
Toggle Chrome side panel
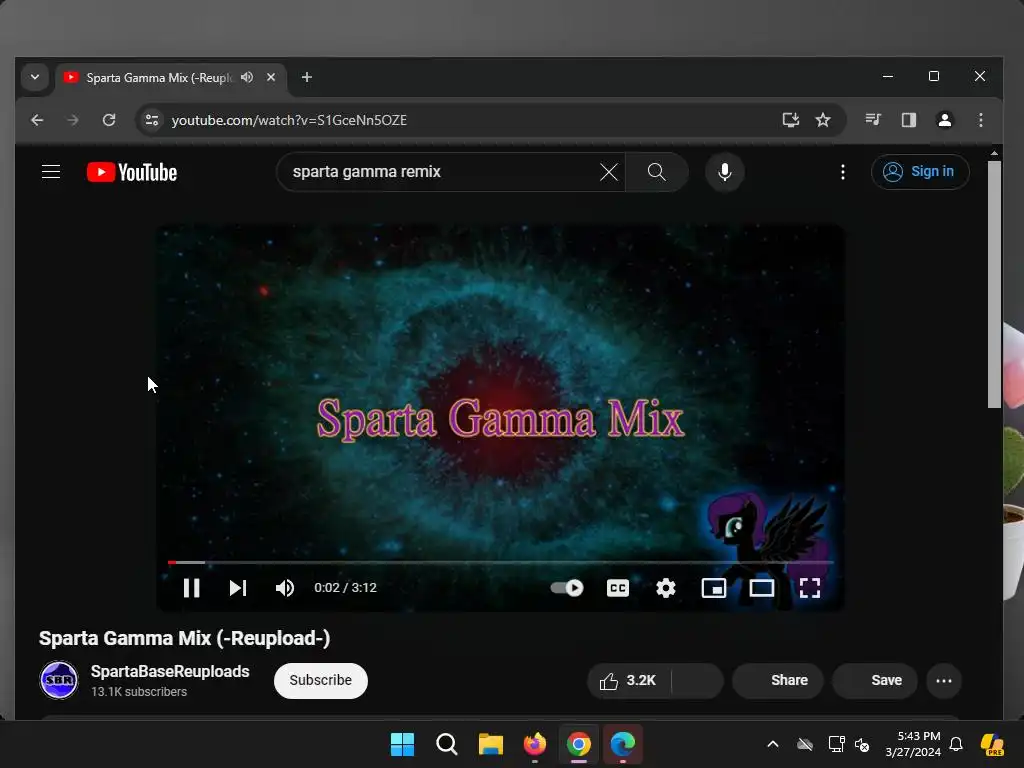coord(909,120)
